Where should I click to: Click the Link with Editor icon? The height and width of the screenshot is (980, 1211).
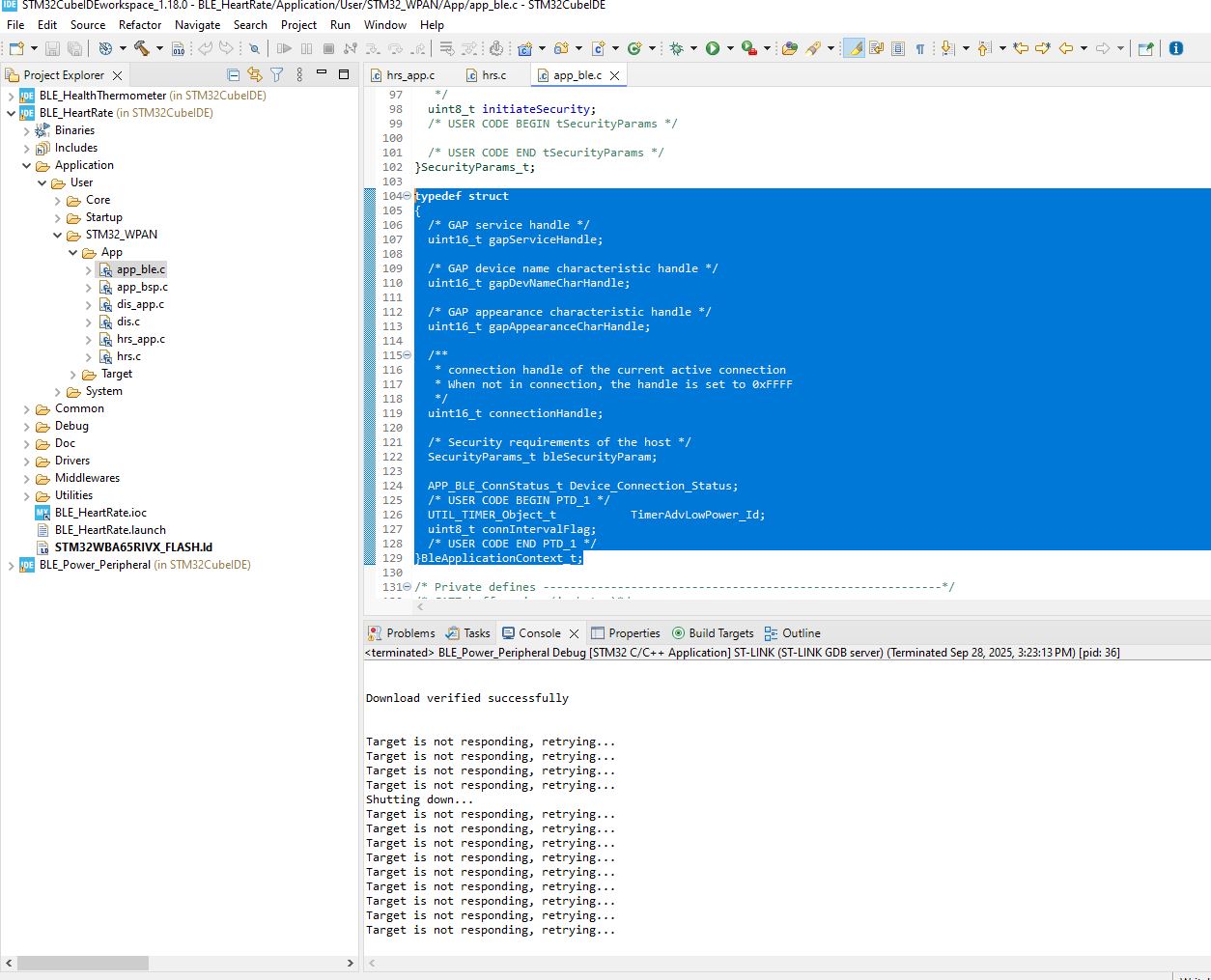(x=254, y=74)
